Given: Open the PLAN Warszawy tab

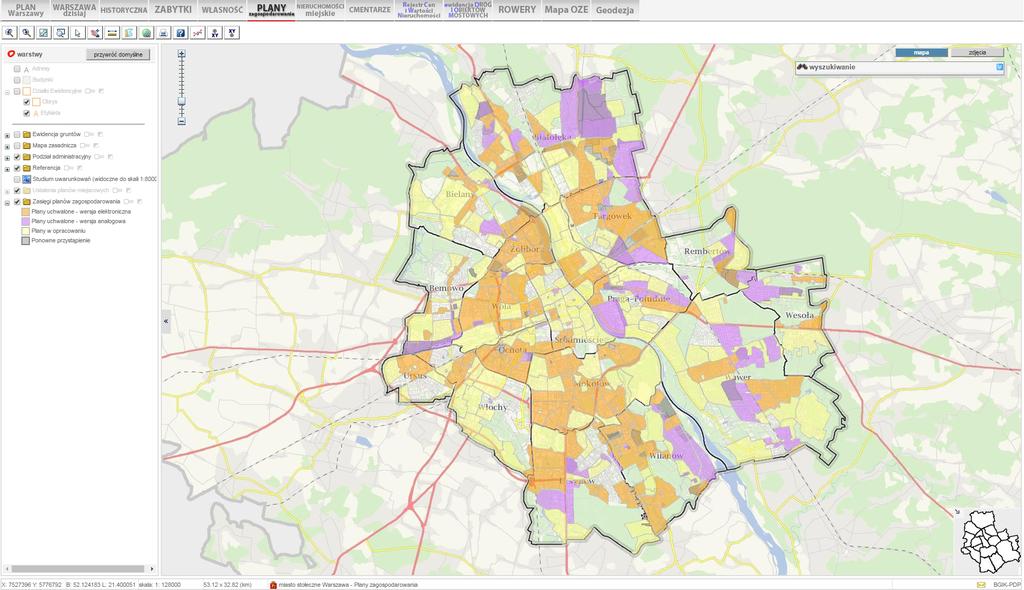Looking at the screenshot, I should 25,10.
